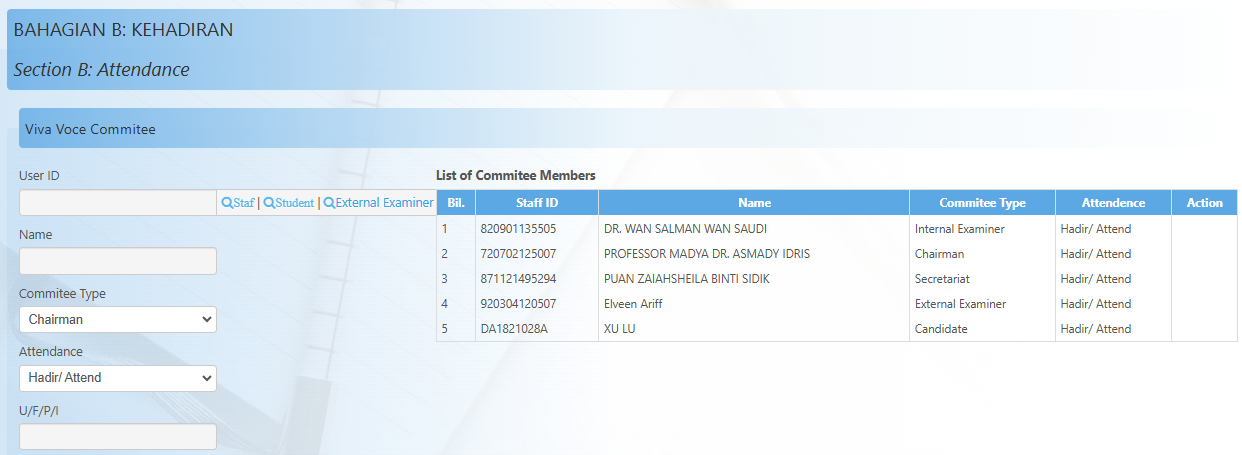Click the Action column header
This screenshot has height=455, width=1242.
tap(1204, 203)
